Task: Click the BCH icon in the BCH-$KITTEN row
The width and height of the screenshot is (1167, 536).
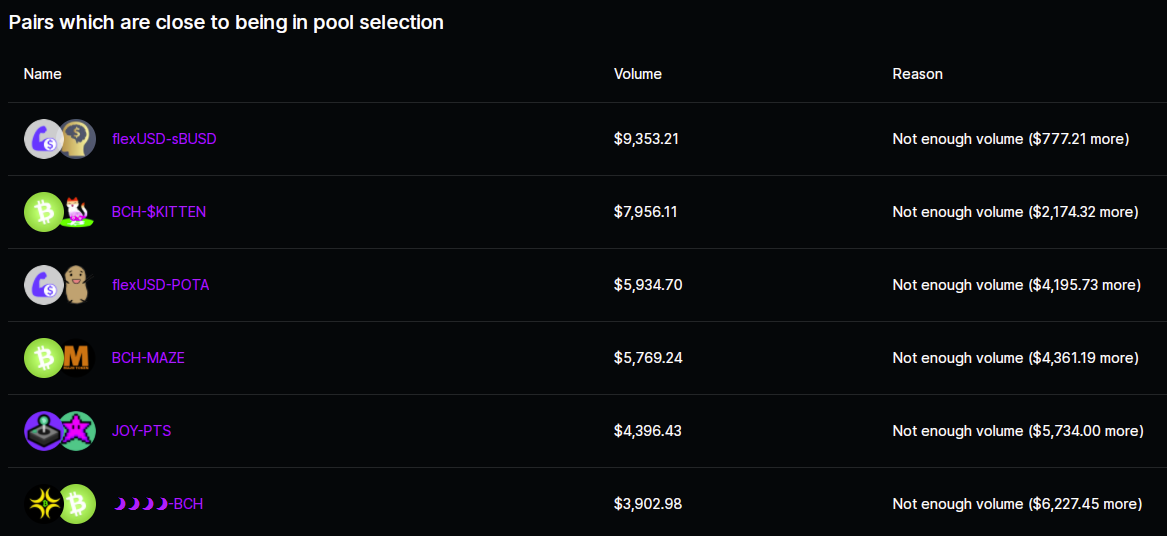Action: tap(43, 212)
